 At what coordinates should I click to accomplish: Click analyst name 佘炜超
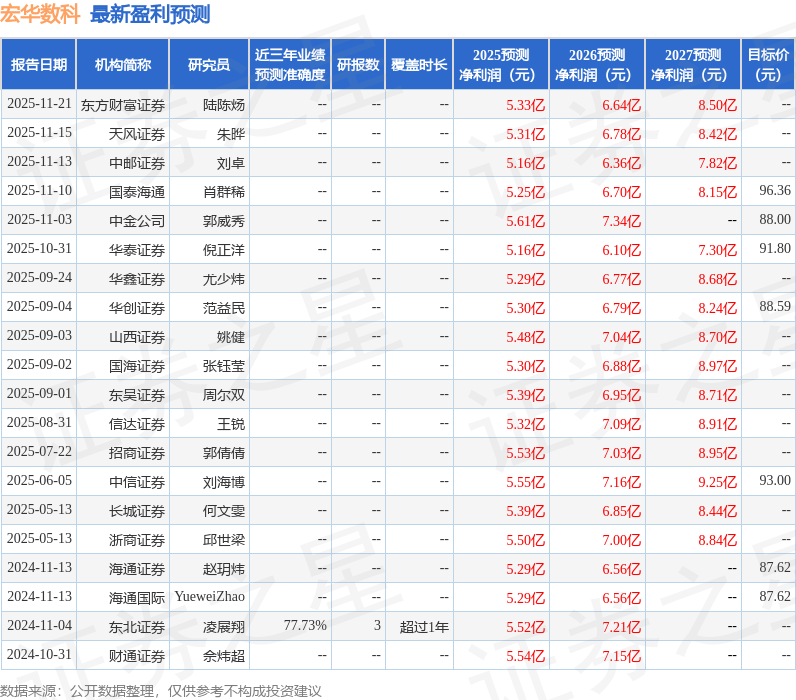click(224, 655)
